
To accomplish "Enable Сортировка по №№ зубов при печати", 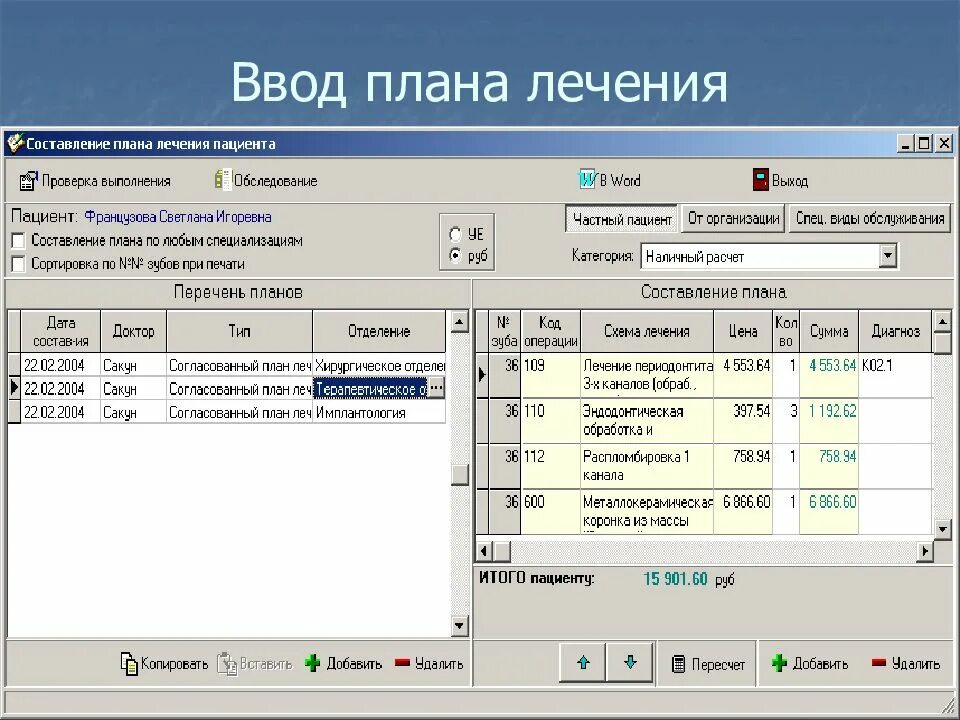I will point(18,264).
